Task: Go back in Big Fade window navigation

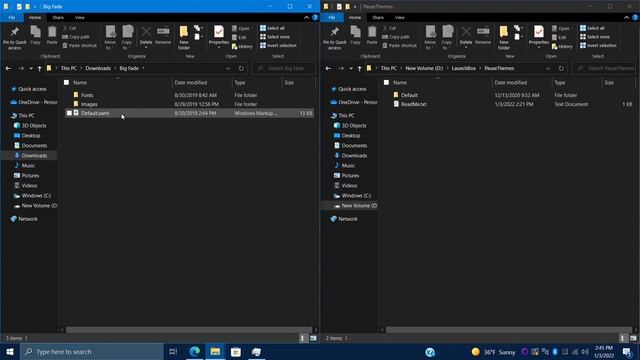Action: 8,68
